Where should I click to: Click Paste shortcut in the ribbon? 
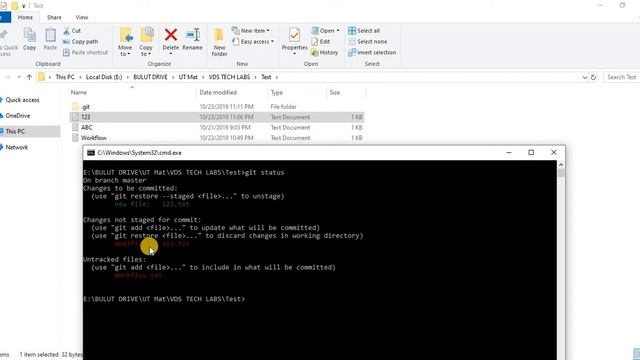[x=86, y=52]
